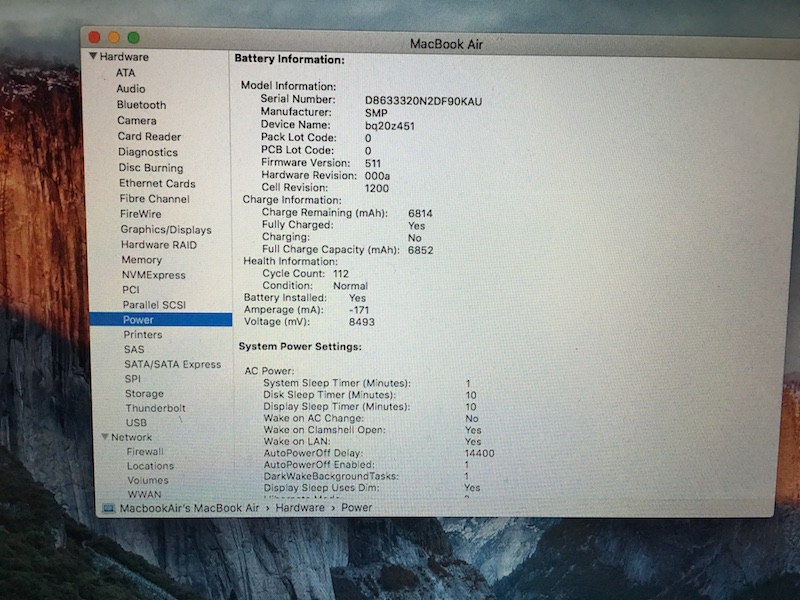
Task: Select FireWire in the sidebar
Action: pos(140,214)
